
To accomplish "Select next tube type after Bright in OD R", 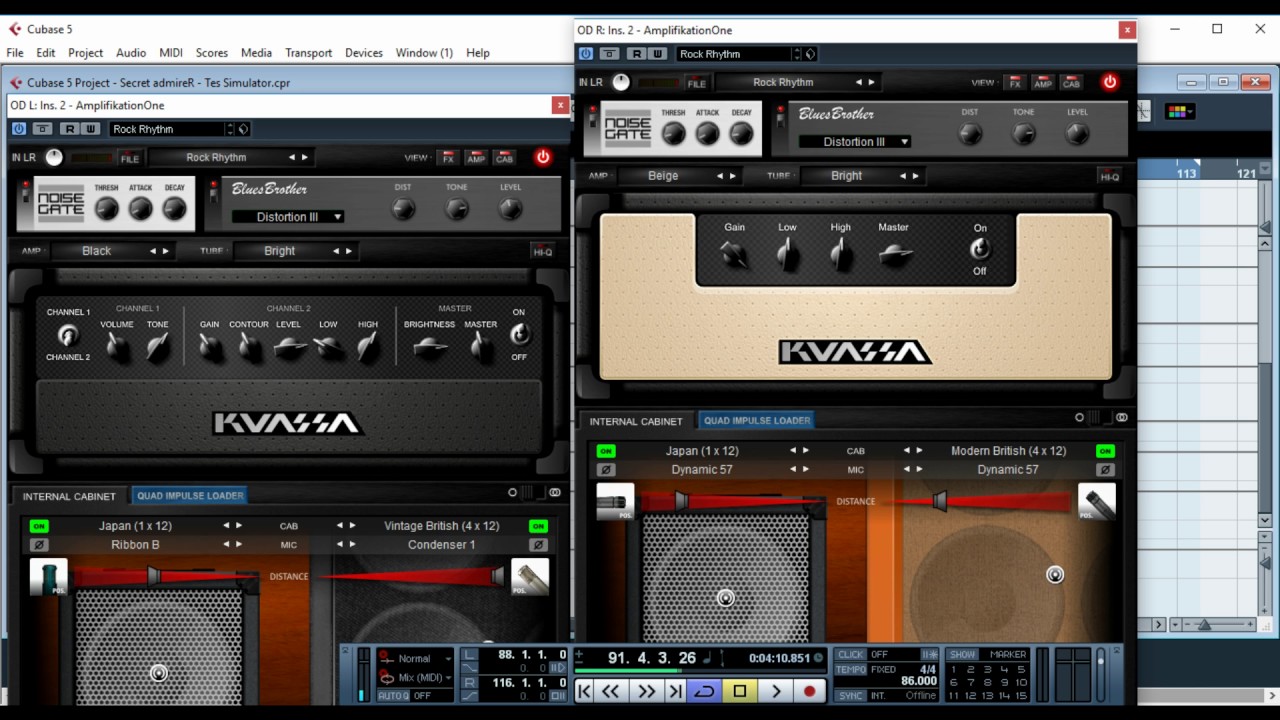I will click(x=915, y=176).
